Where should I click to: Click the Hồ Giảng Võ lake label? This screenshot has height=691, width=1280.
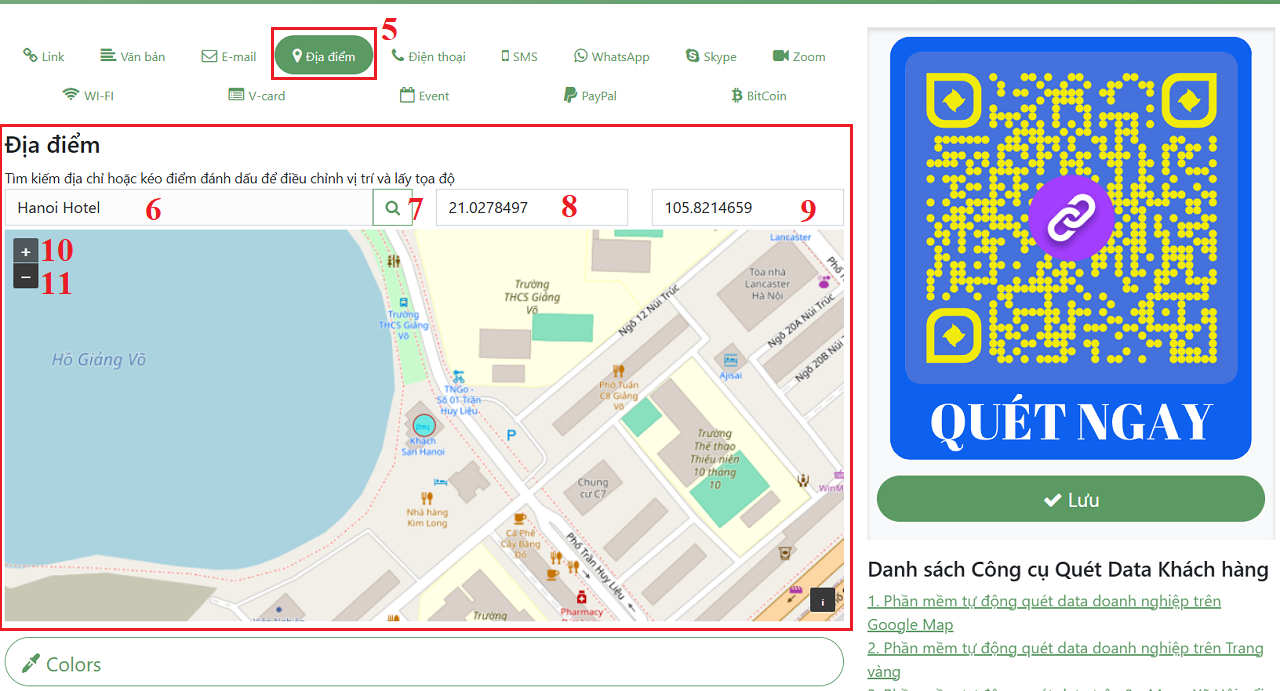pyautogui.click(x=99, y=360)
